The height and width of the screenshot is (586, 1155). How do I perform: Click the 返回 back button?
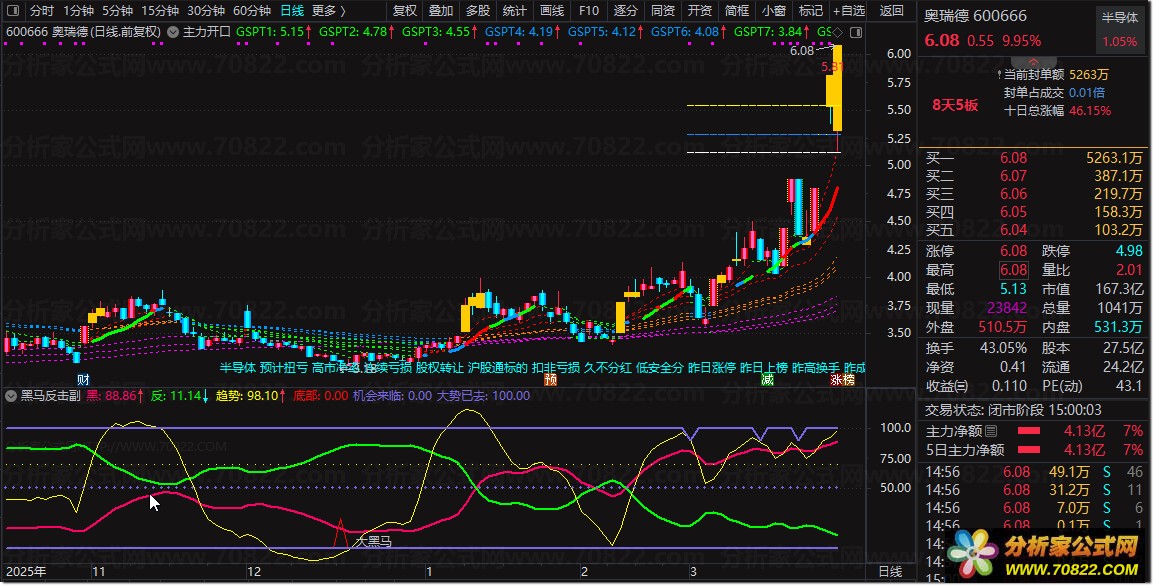tap(891, 11)
